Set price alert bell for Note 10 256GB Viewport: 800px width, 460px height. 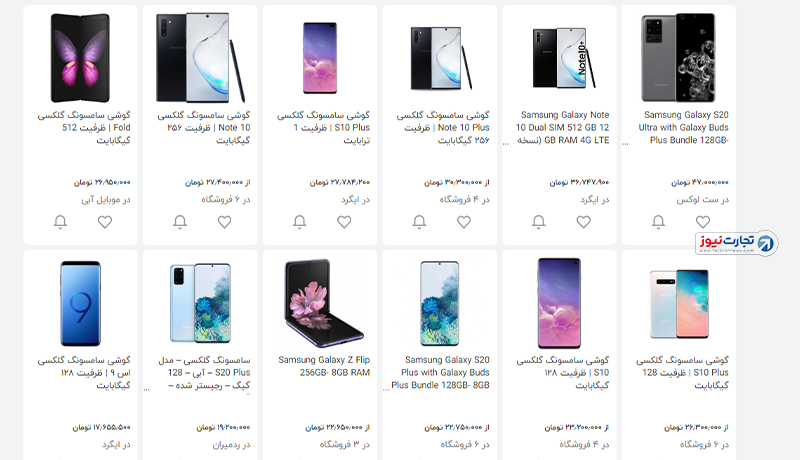pos(180,222)
